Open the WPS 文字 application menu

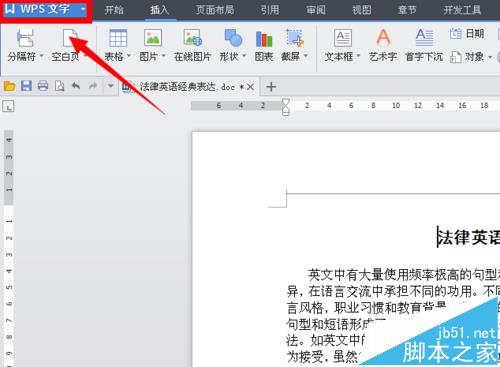pos(46,10)
